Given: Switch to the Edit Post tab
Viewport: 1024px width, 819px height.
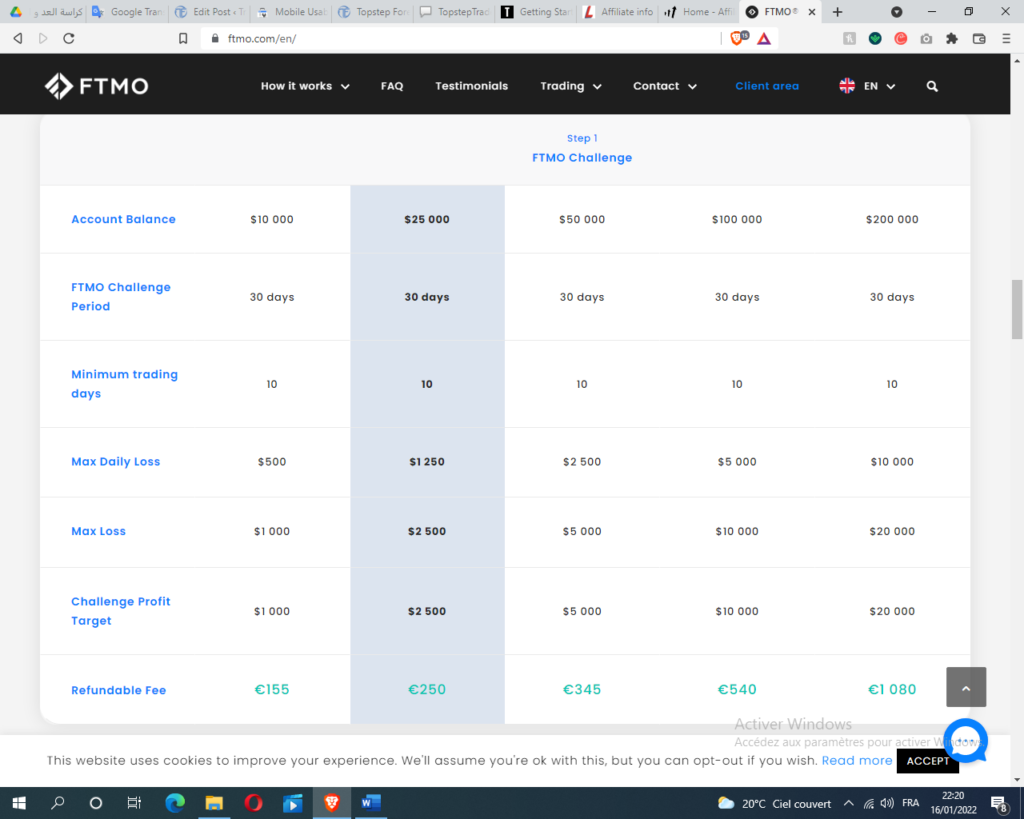Looking at the screenshot, I should tap(210, 12).
